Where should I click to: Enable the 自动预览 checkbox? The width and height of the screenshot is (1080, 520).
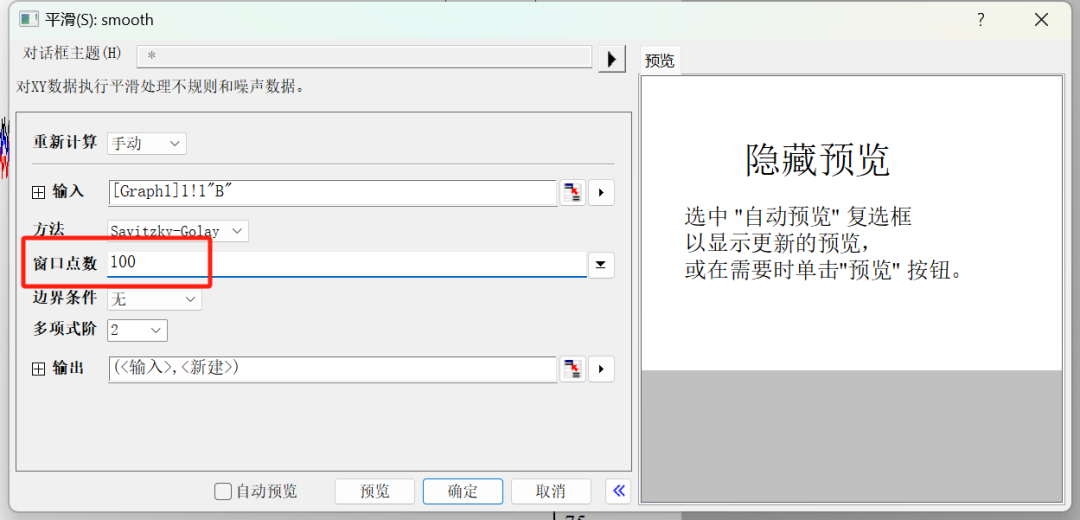pyautogui.click(x=222, y=491)
